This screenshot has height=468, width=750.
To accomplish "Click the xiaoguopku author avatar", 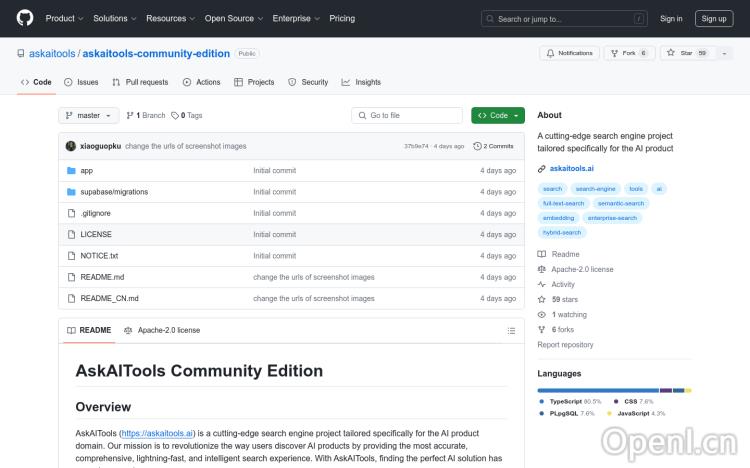I will tap(71, 146).
